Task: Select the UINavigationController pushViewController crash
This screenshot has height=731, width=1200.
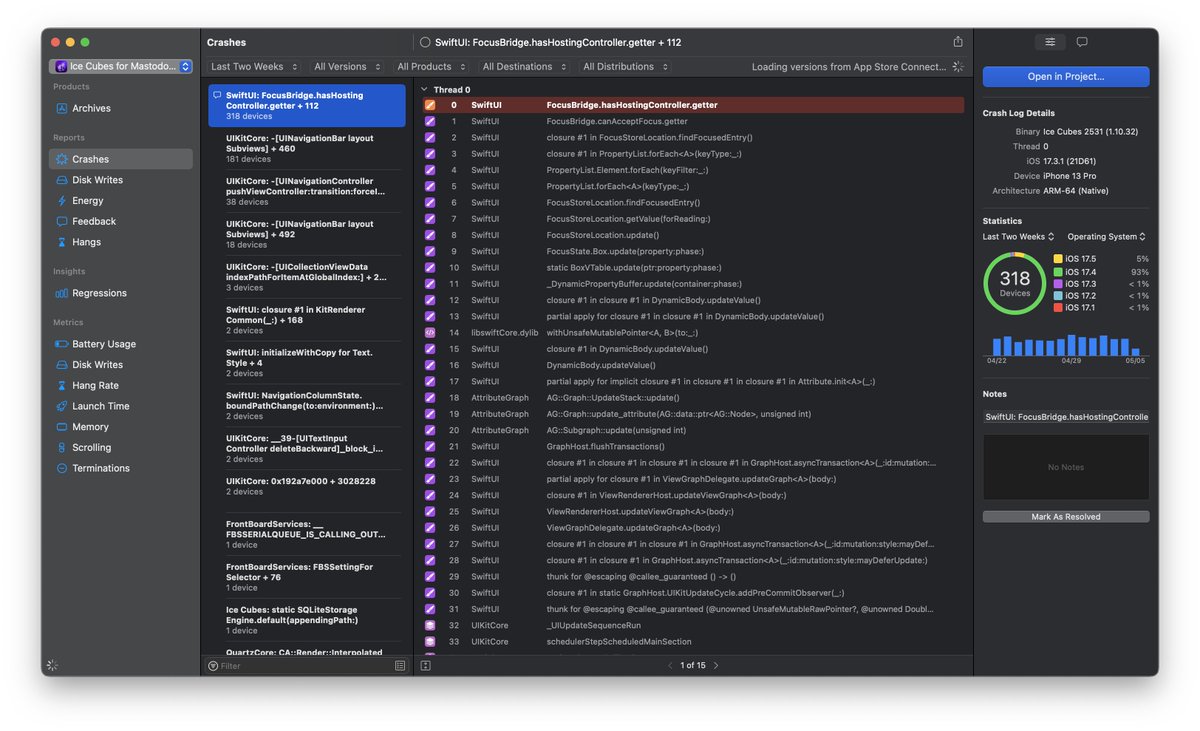Action: point(307,191)
